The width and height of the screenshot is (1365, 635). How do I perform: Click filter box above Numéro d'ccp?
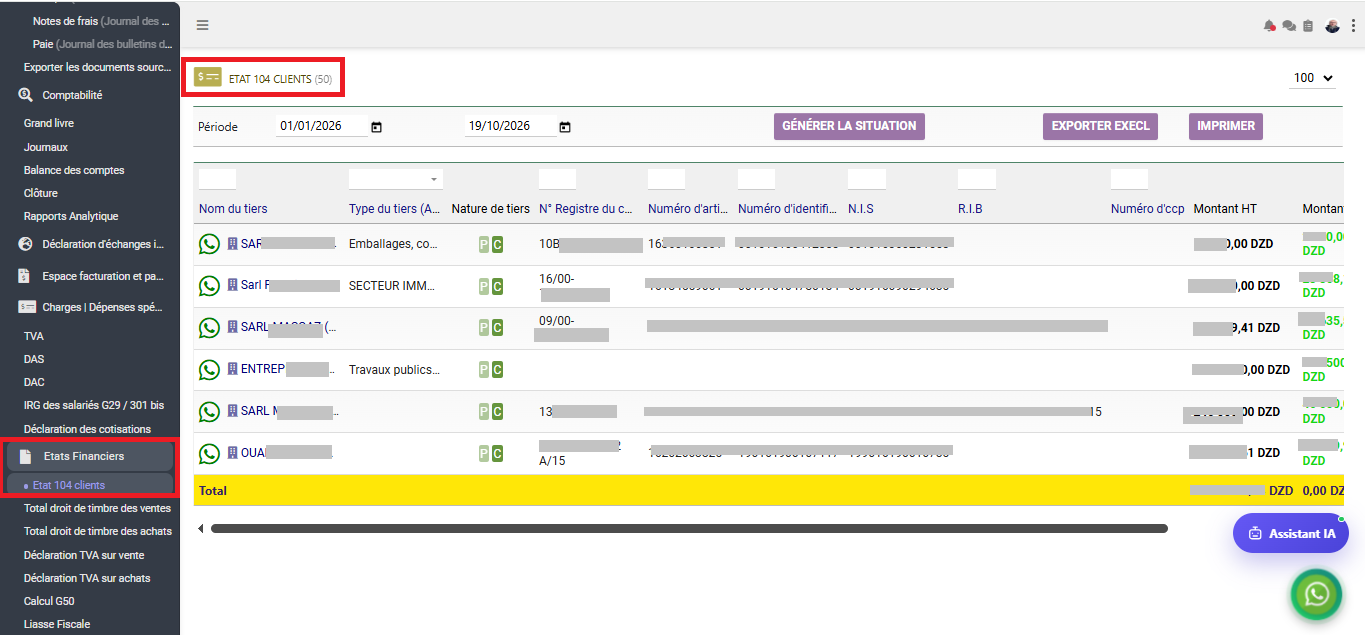[x=1129, y=179]
